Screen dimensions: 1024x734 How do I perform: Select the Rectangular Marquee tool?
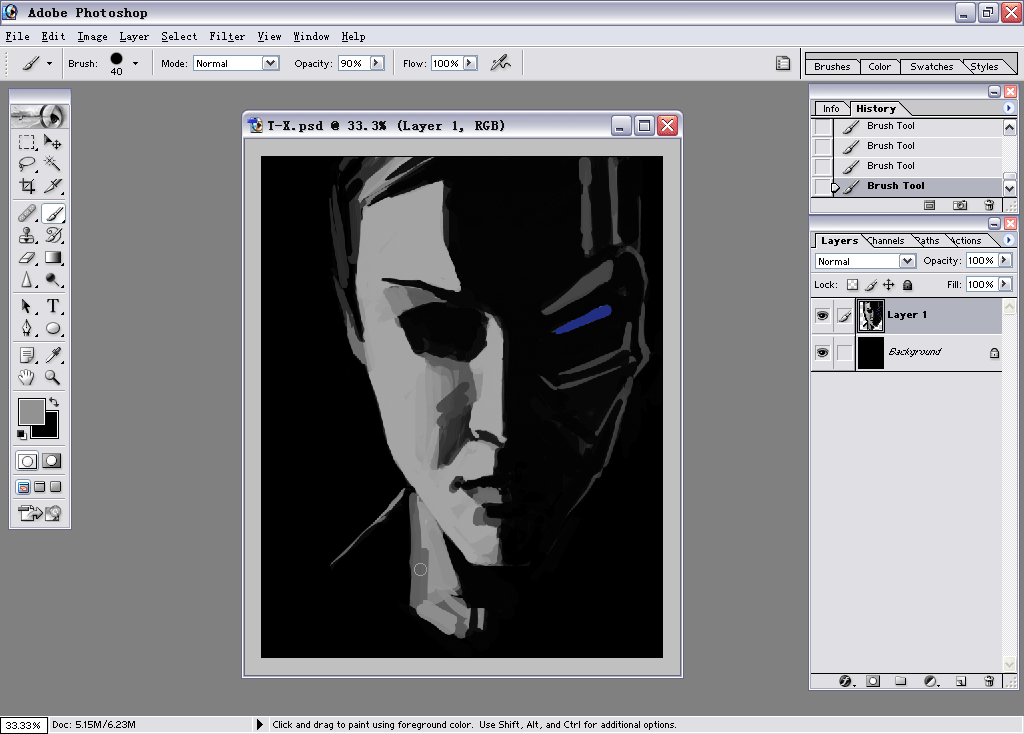tap(27, 142)
